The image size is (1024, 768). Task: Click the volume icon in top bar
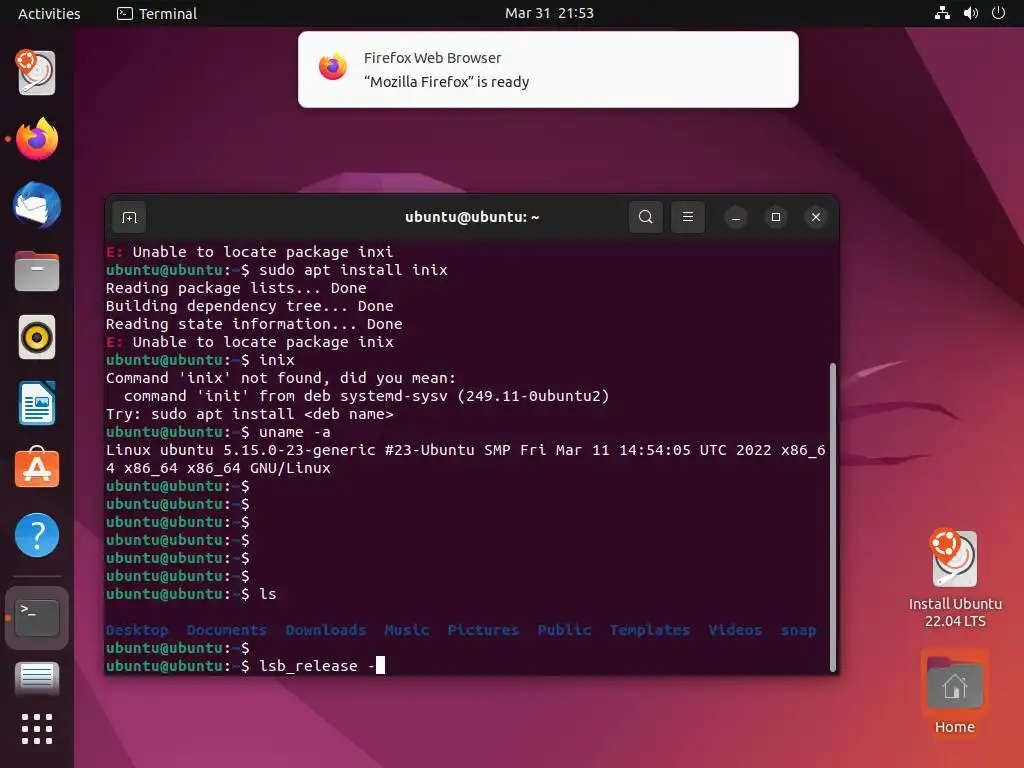coord(970,12)
